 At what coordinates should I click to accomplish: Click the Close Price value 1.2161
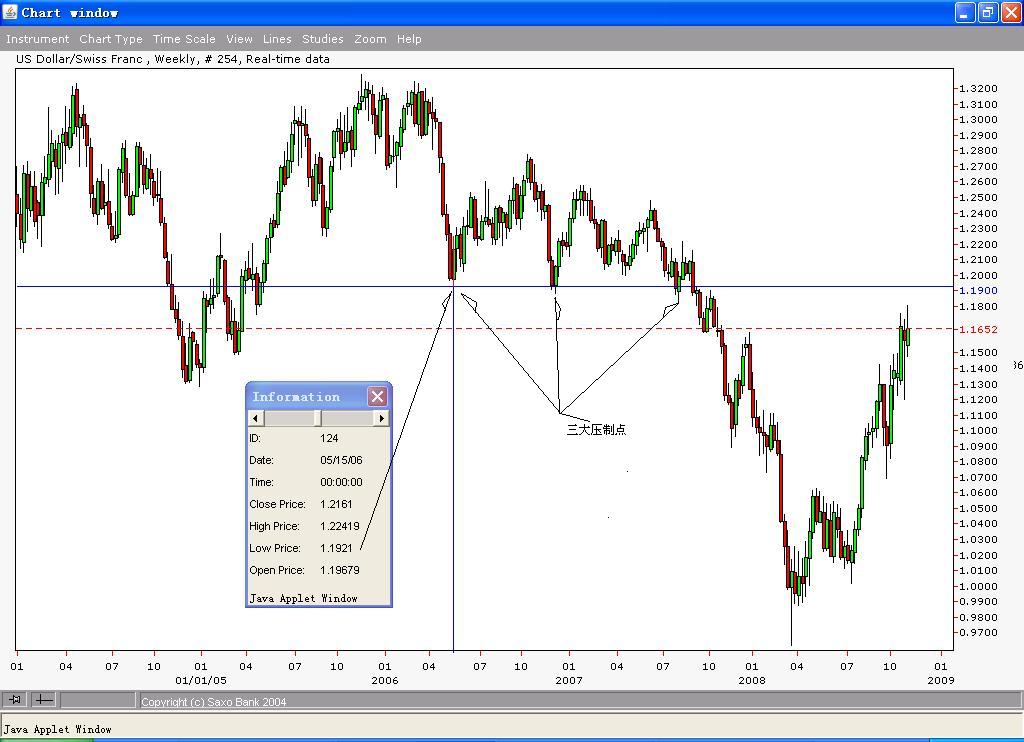coord(336,504)
